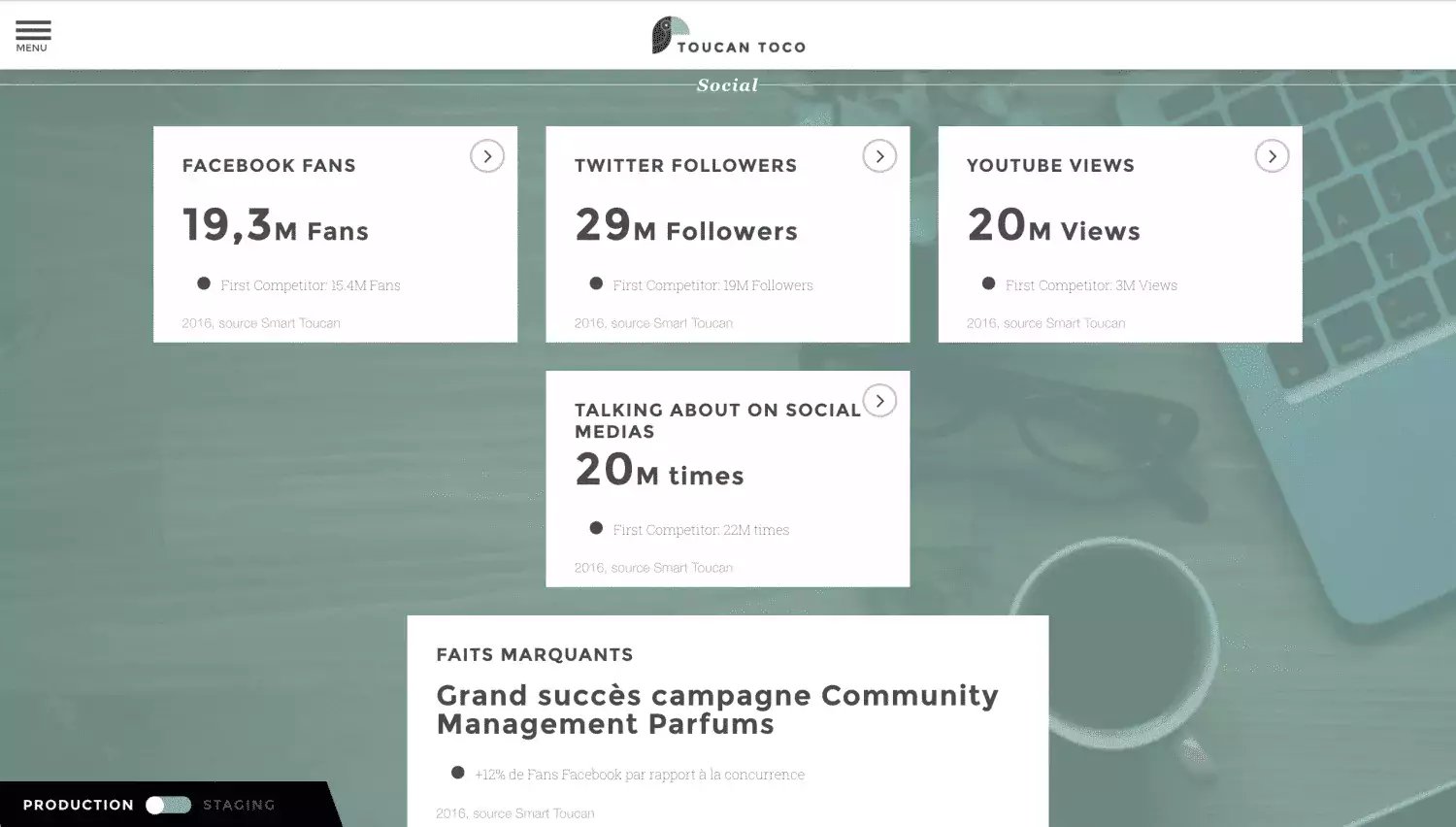1456x827 pixels.
Task: Click Talking About on Social Medias arrow
Action: click(879, 401)
